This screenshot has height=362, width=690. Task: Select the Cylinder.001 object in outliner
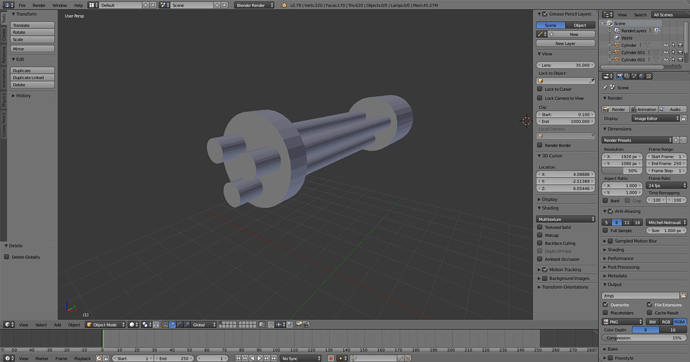click(x=633, y=52)
